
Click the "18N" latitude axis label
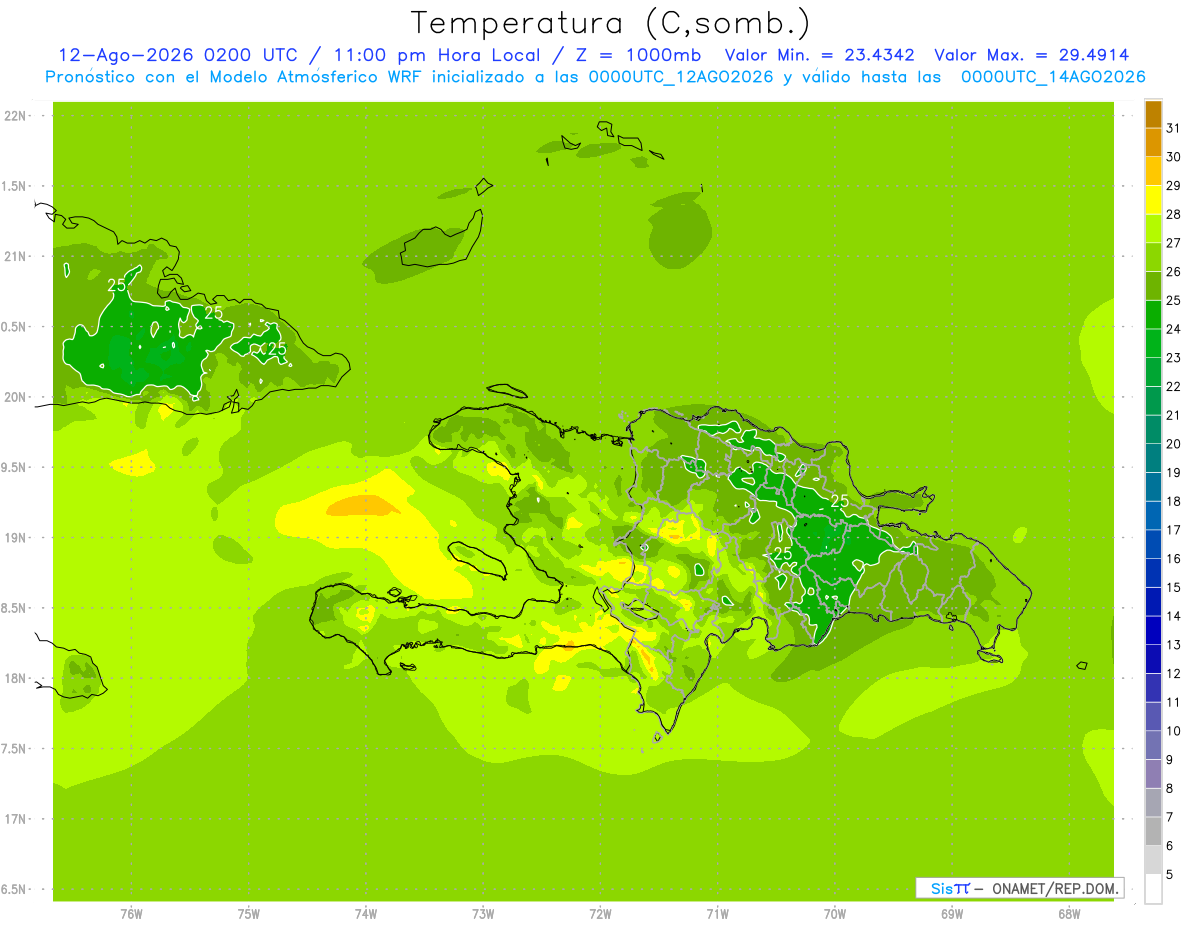click(x=15, y=678)
